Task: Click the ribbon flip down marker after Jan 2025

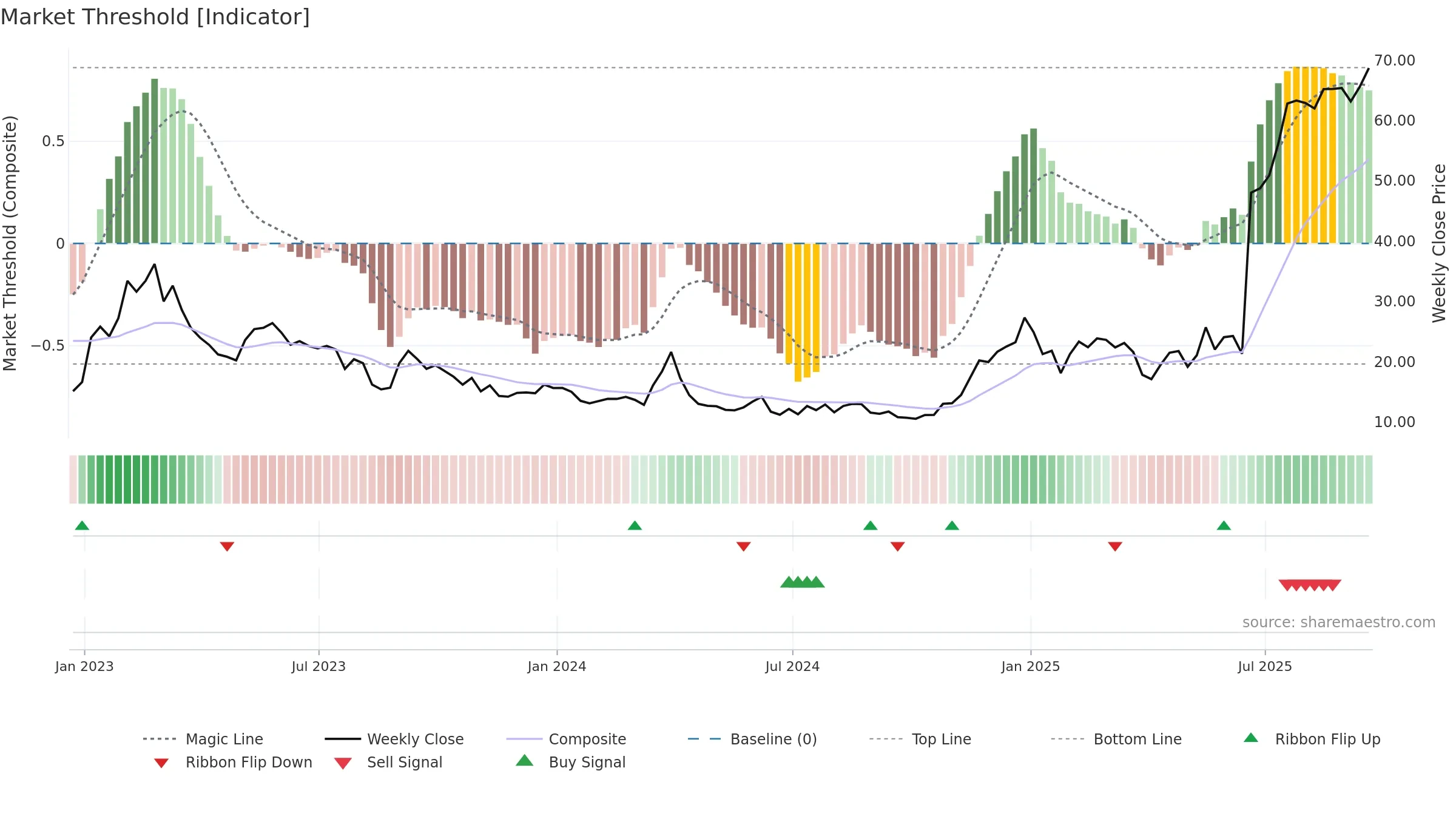Action: (1115, 547)
